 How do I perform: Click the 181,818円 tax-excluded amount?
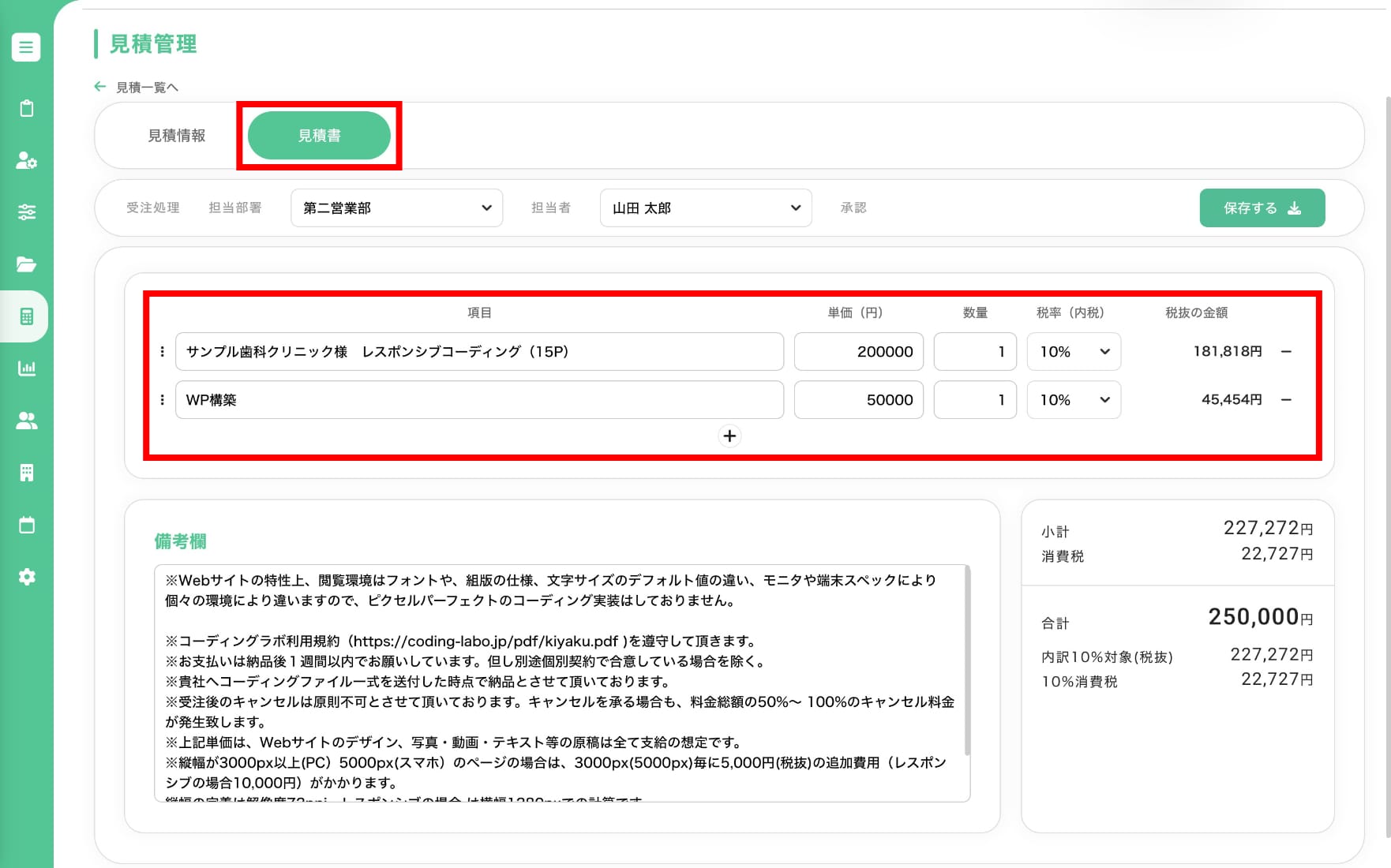point(1228,352)
